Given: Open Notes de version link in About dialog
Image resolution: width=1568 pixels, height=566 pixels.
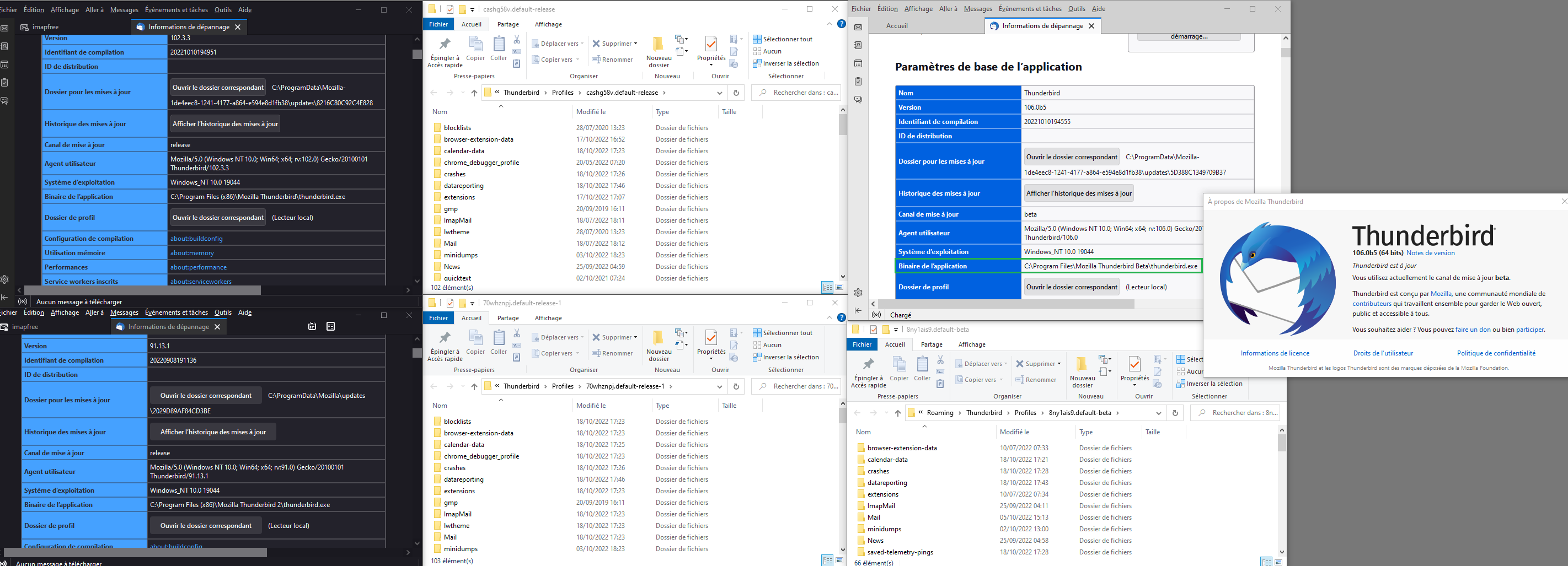Looking at the screenshot, I should (1431, 253).
